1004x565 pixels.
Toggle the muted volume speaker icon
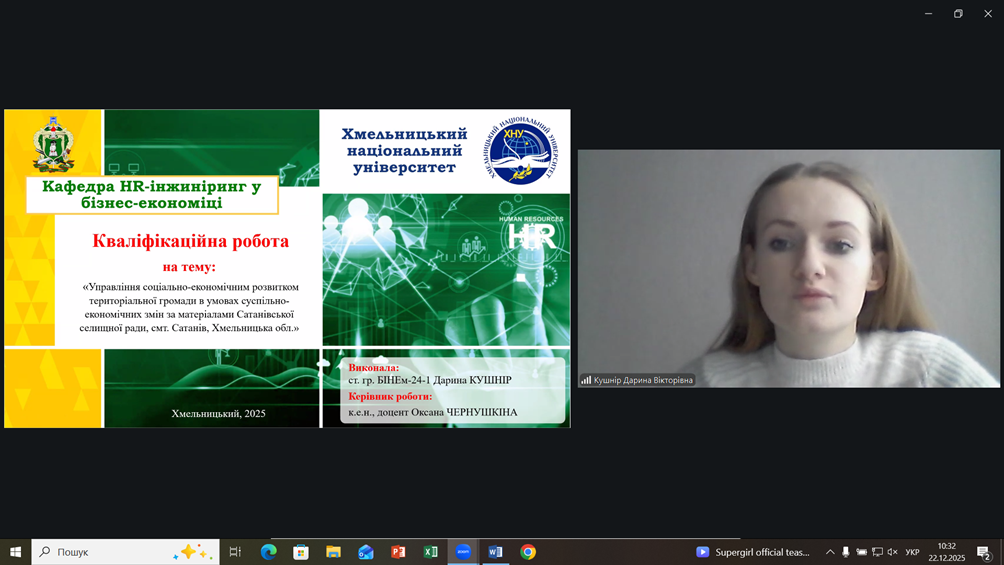pos(892,552)
